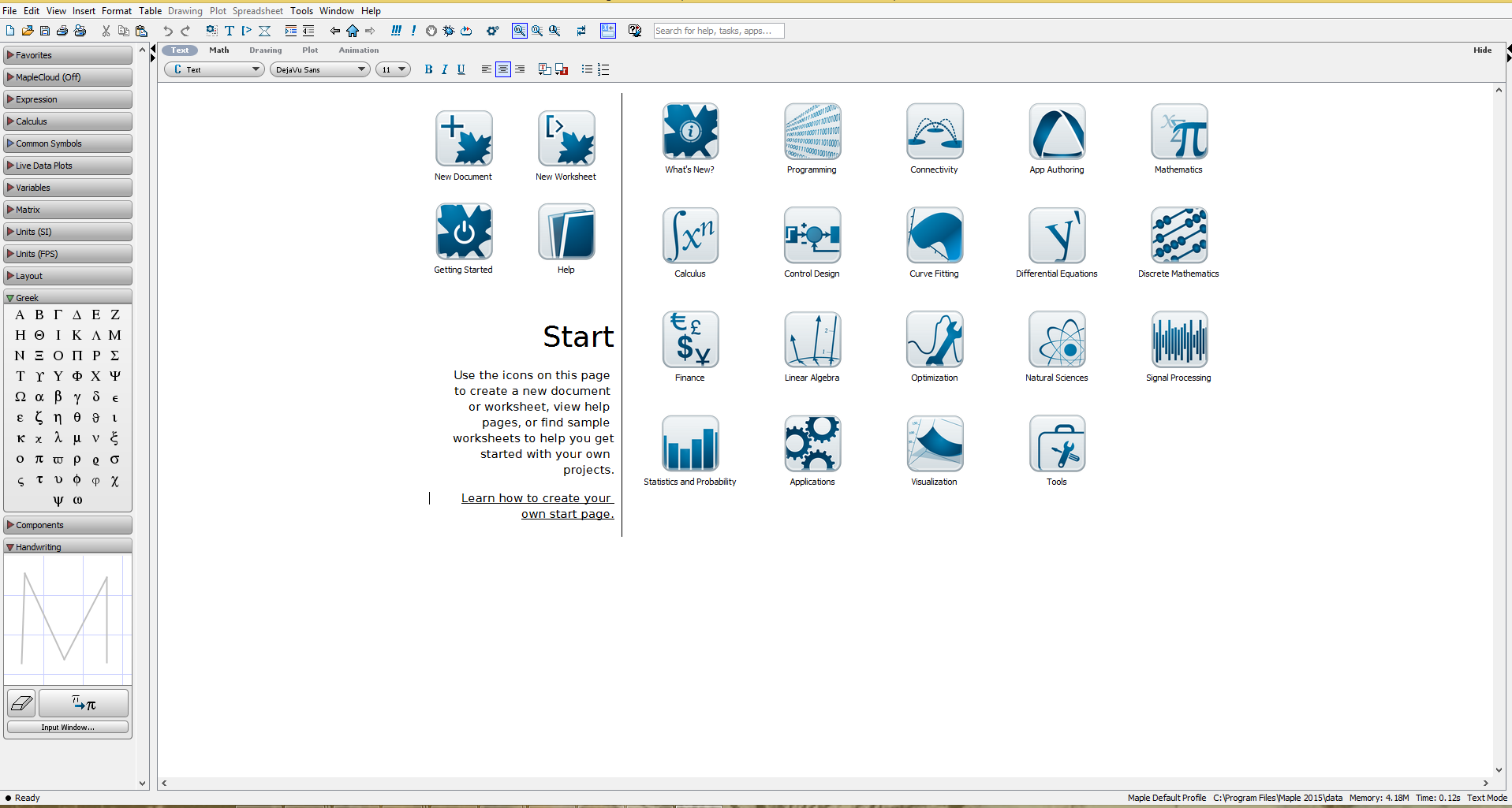The height and width of the screenshot is (808, 1512).
Task: Click Hide at top right of context bar
Action: 1483,50
